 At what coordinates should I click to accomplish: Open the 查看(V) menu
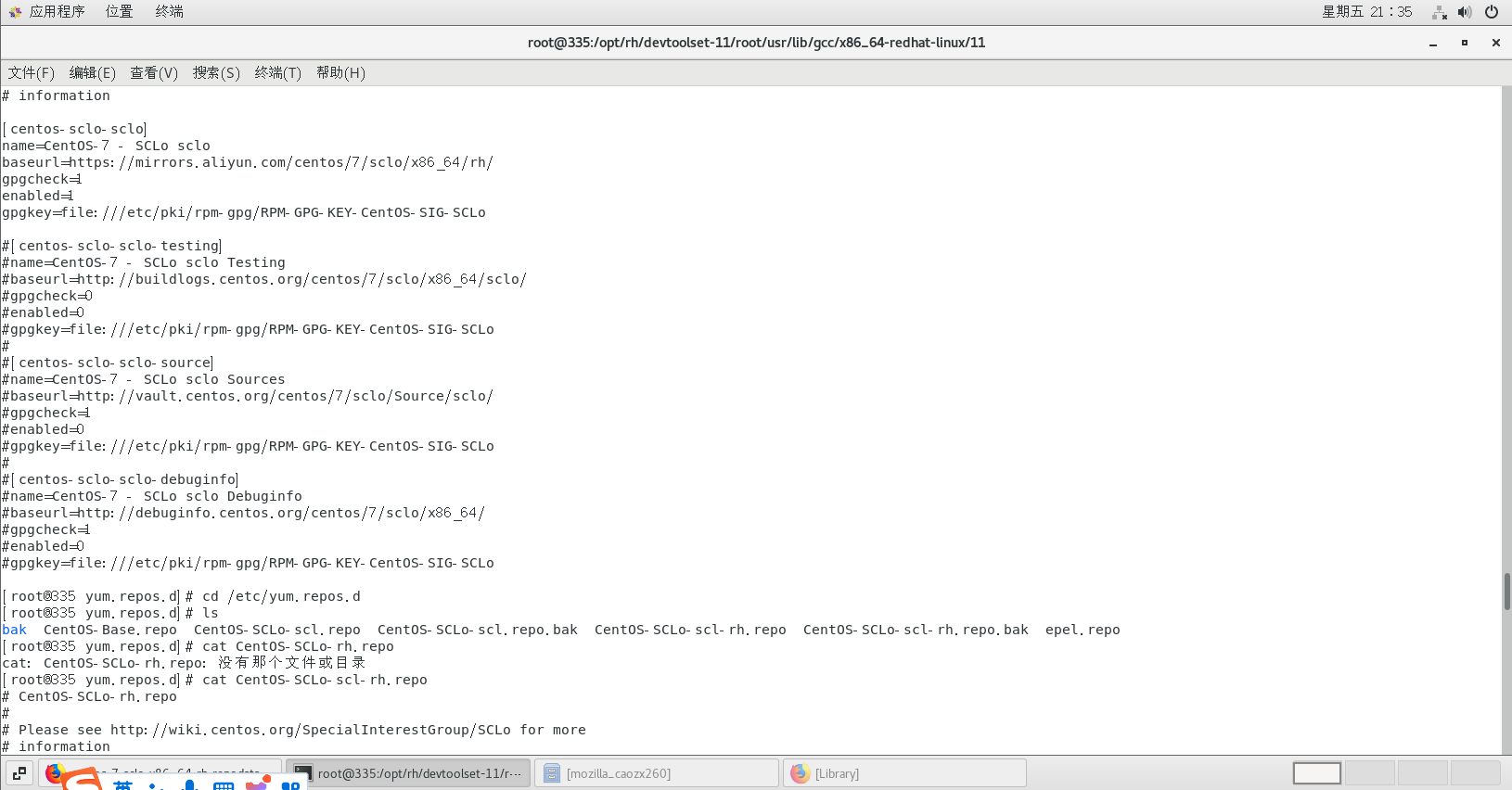[x=154, y=73]
